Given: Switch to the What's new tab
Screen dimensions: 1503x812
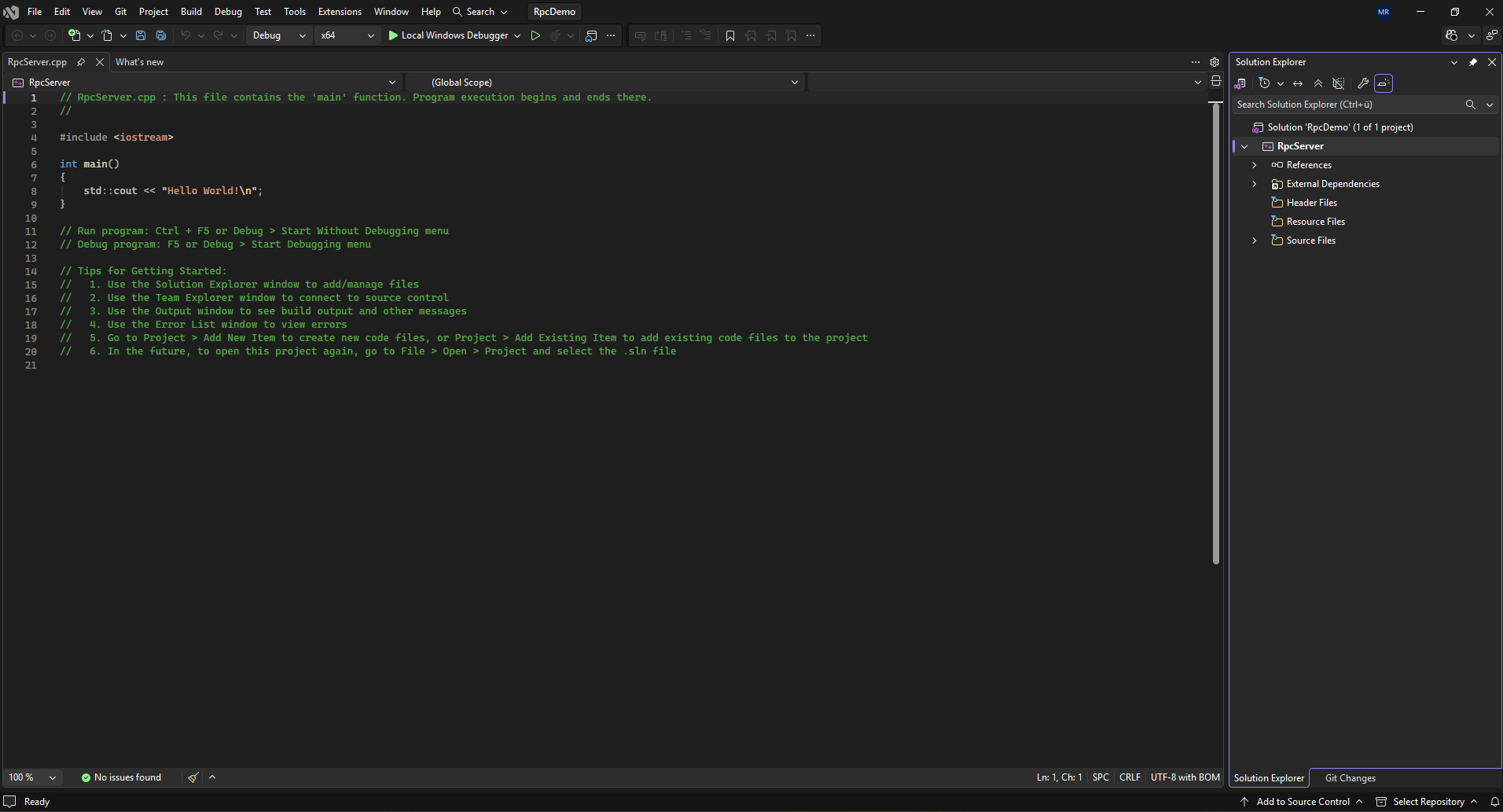Looking at the screenshot, I should click(x=139, y=62).
